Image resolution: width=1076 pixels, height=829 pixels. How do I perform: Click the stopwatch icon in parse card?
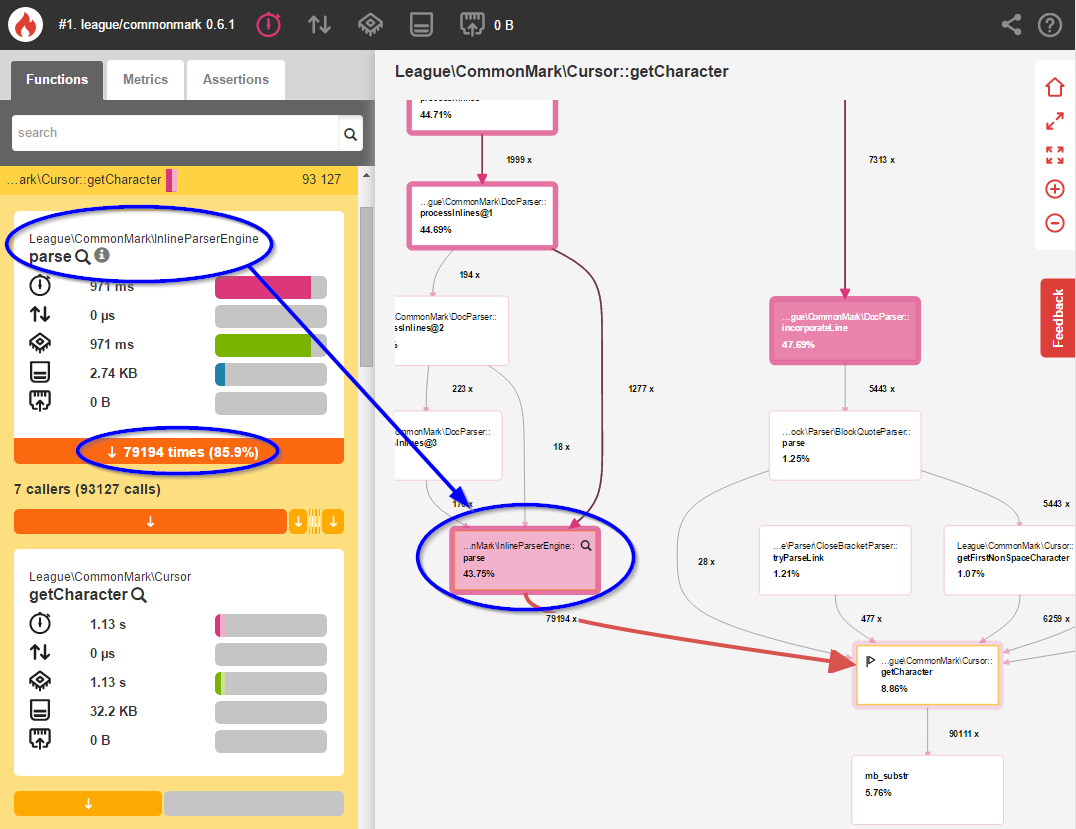[40, 285]
